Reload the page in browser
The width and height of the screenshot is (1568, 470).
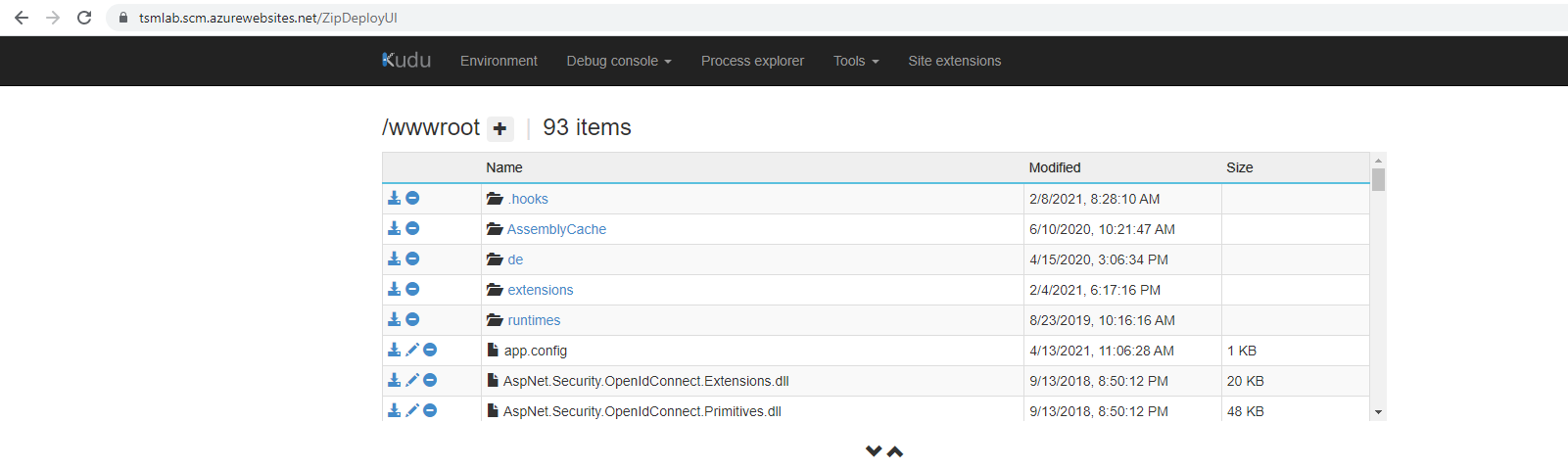(84, 18)
